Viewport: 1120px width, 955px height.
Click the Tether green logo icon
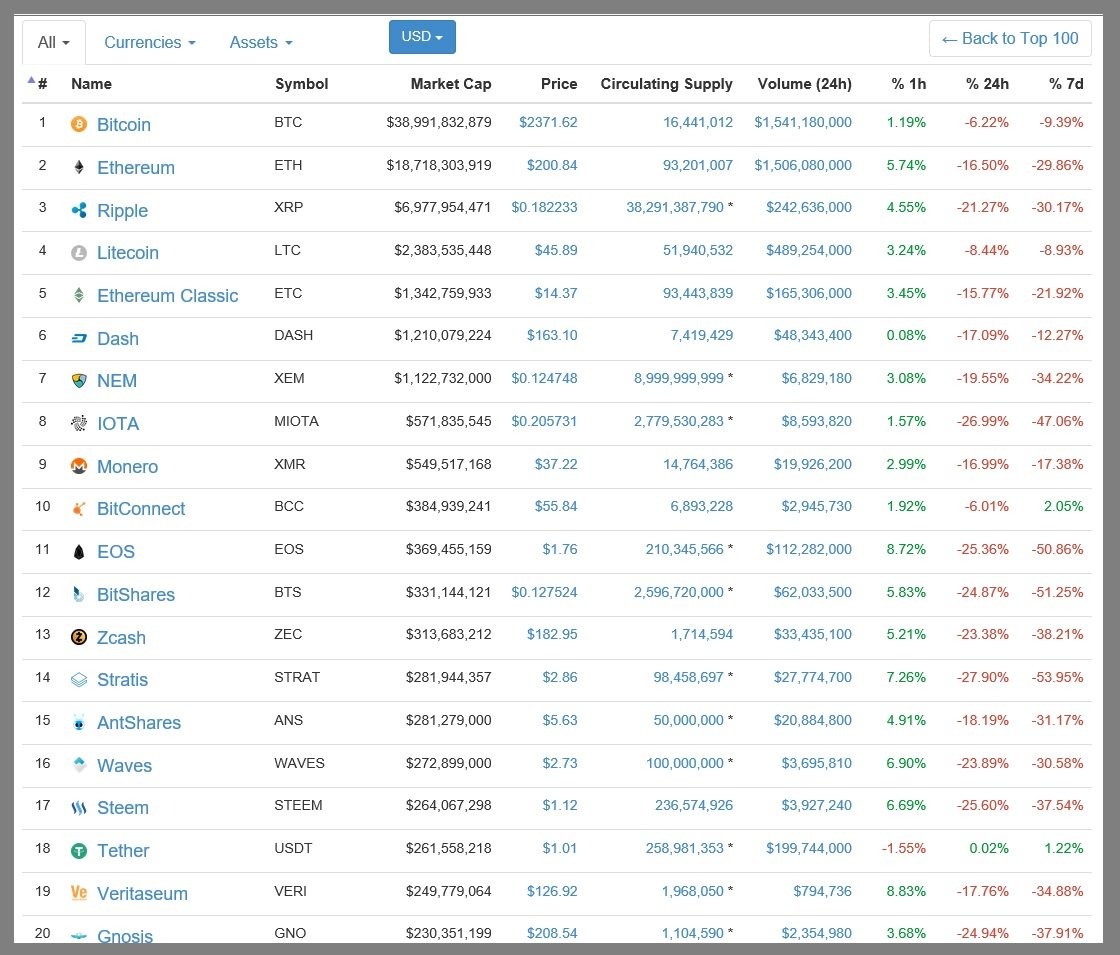(79, 851)
